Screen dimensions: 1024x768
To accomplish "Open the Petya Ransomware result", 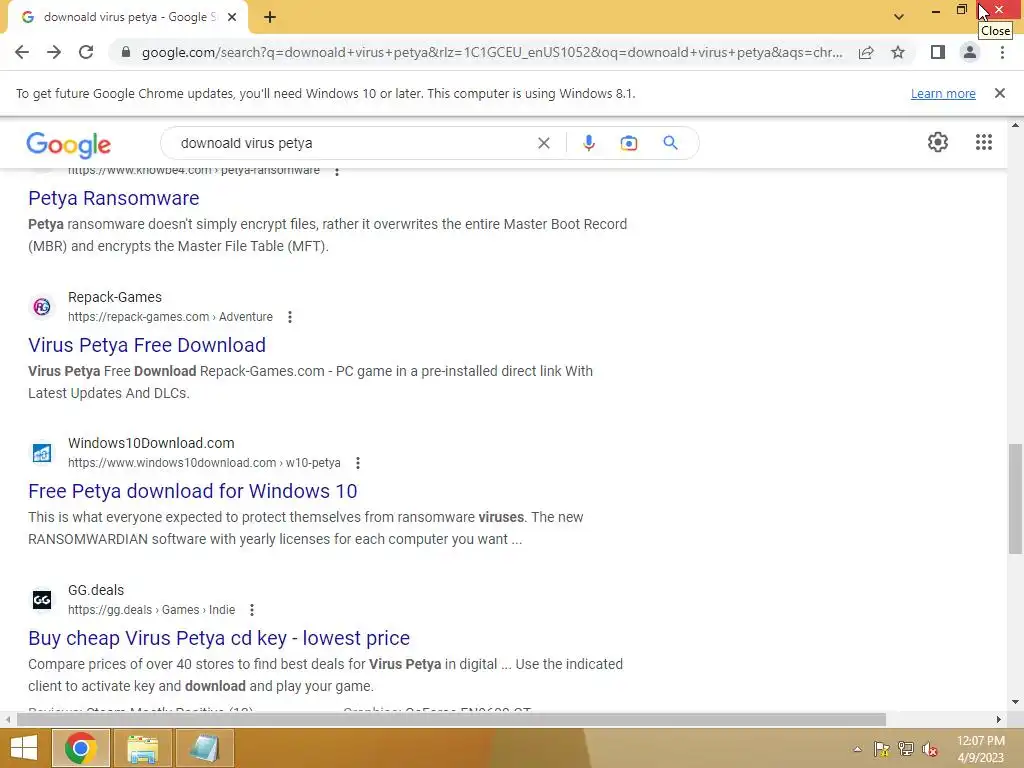I will click(114, 198).
